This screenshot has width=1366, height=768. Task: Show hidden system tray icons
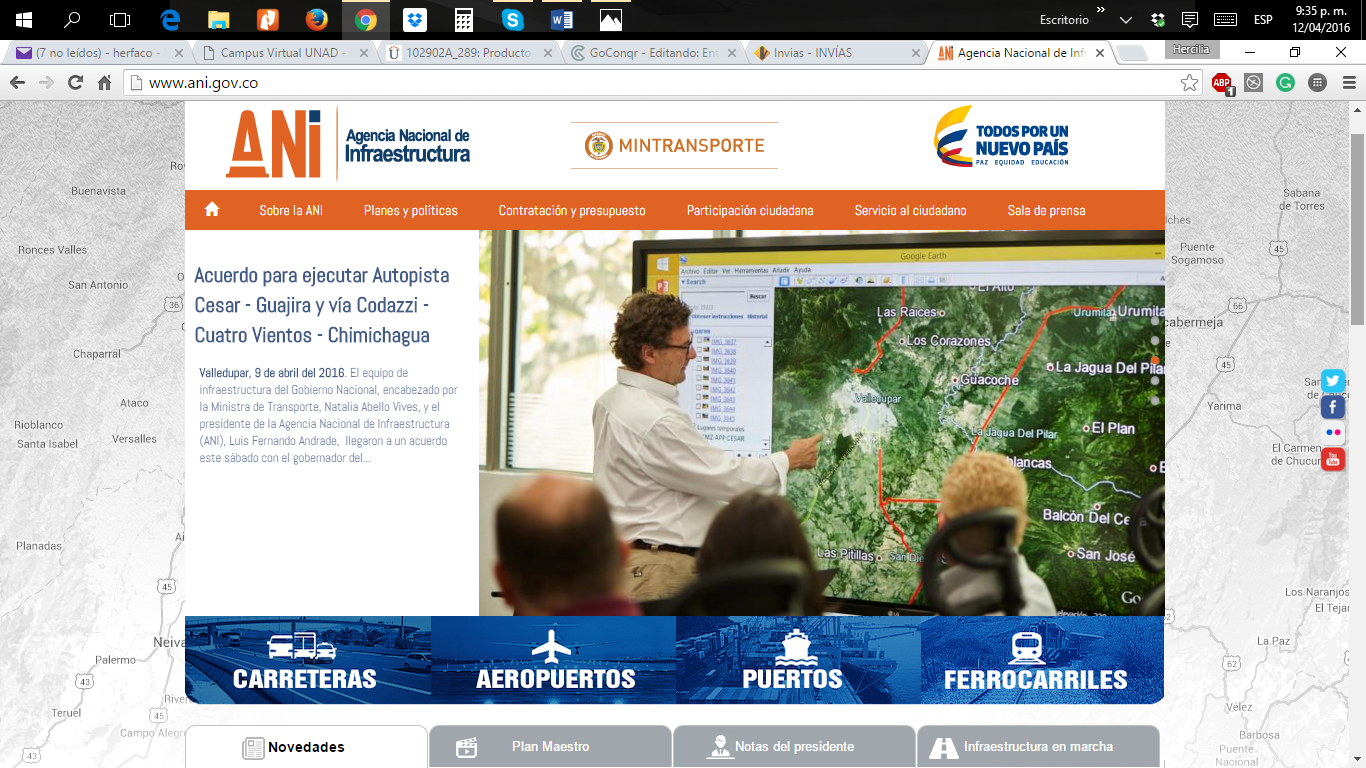1126,19
